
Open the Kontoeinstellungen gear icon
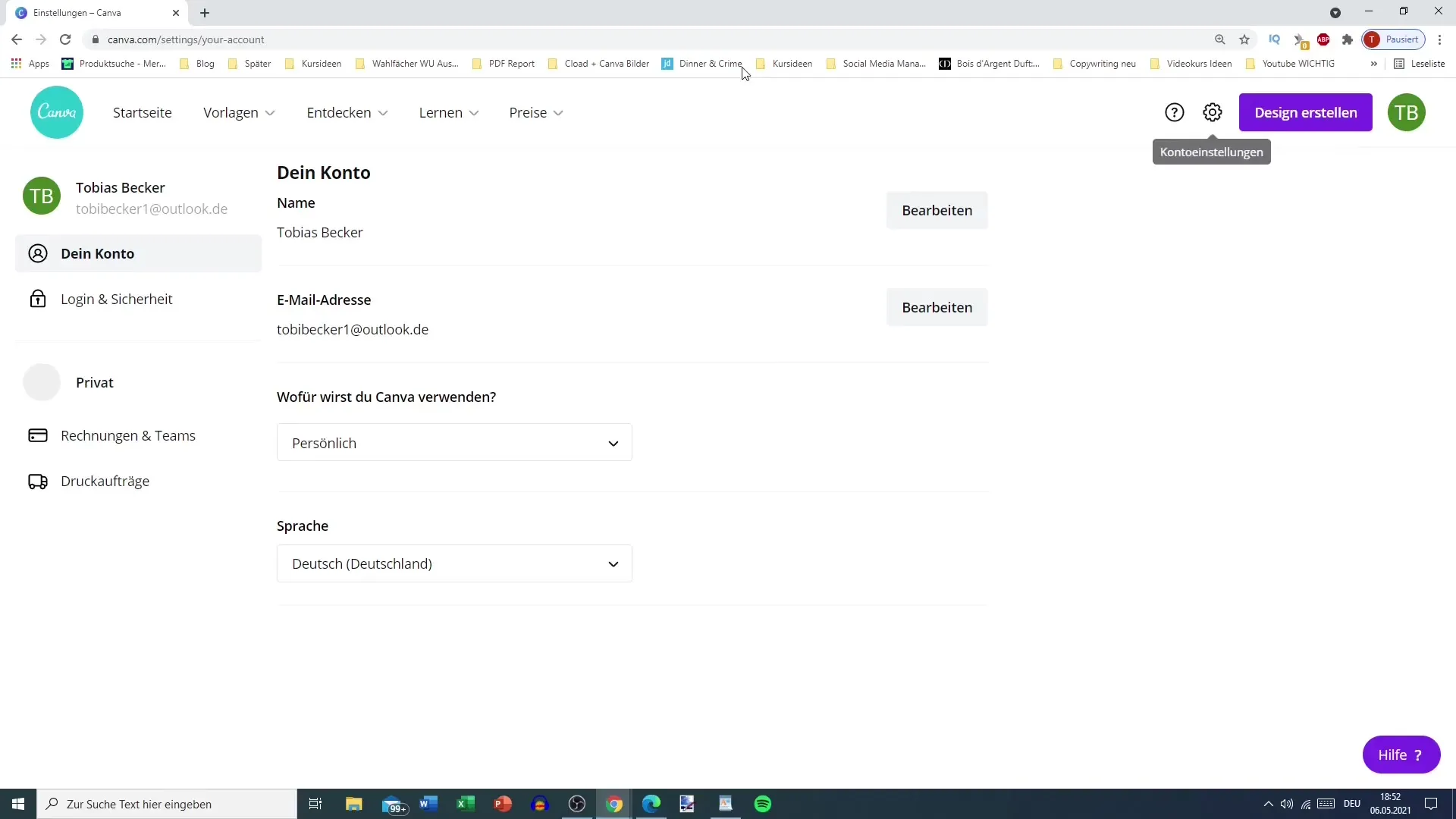coord(1213,112)
